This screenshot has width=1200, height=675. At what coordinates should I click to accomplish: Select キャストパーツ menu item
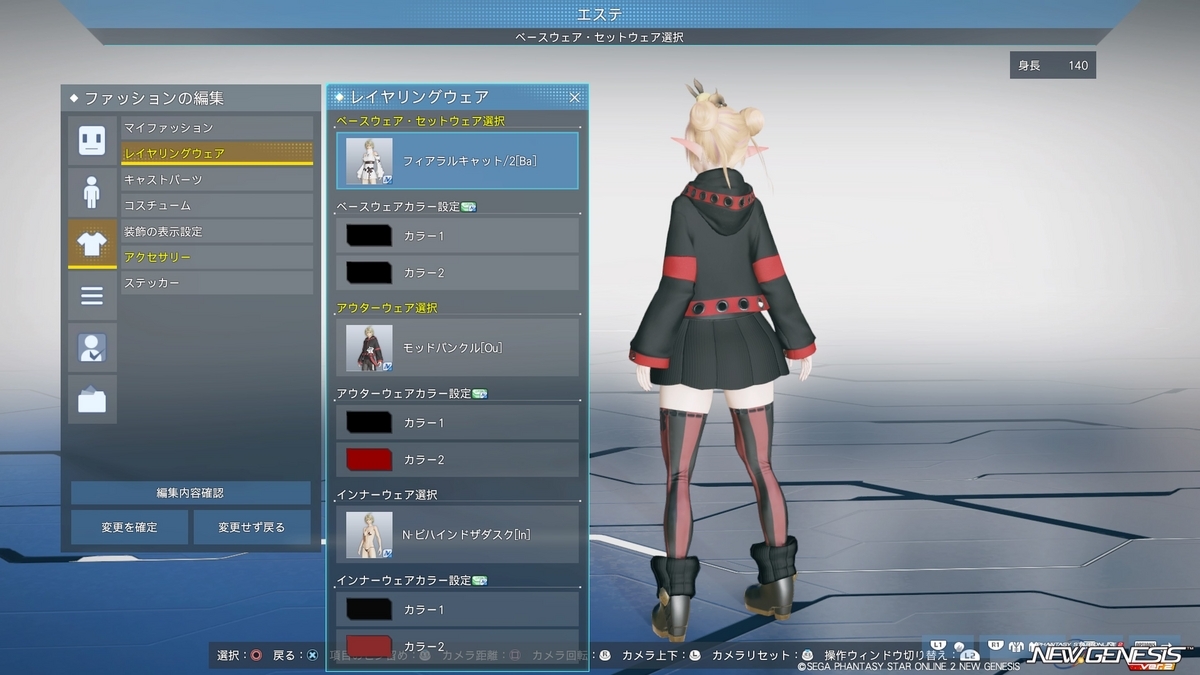(x=217, y=179)
